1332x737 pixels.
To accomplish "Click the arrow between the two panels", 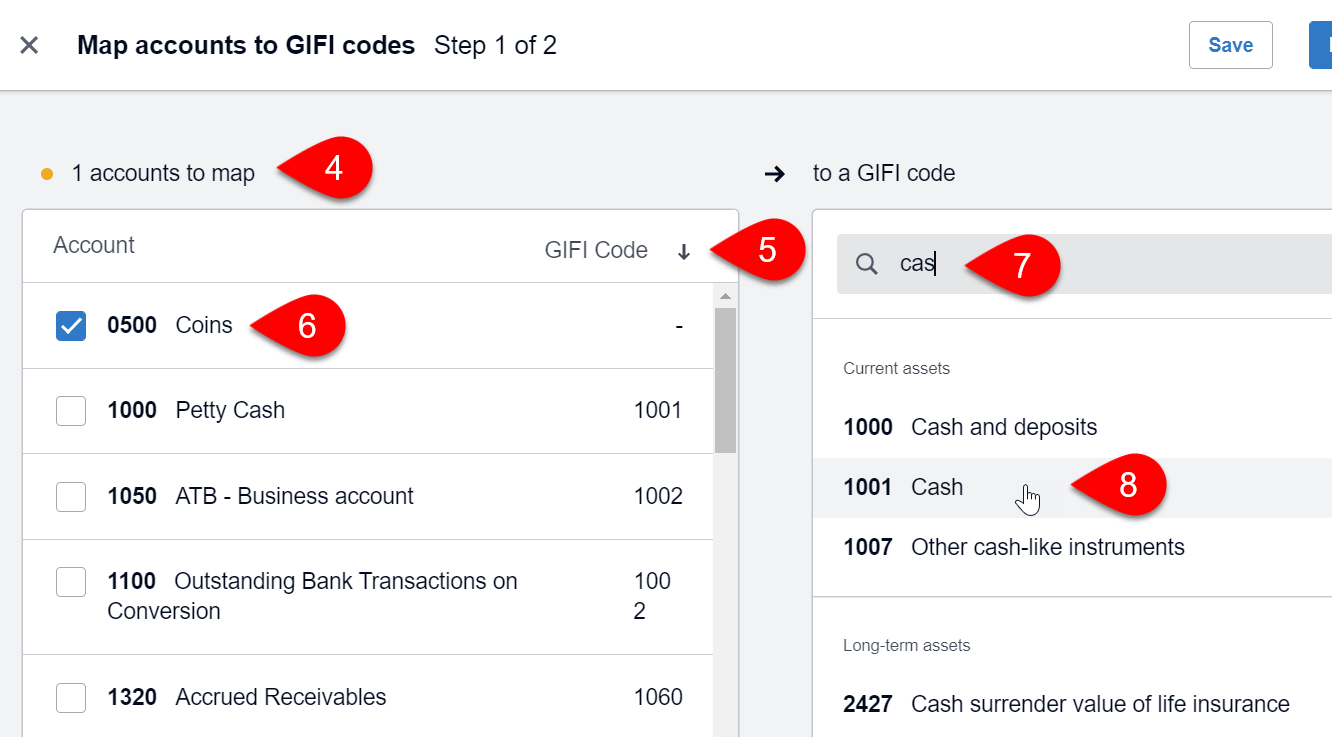I will click(775, 173).
